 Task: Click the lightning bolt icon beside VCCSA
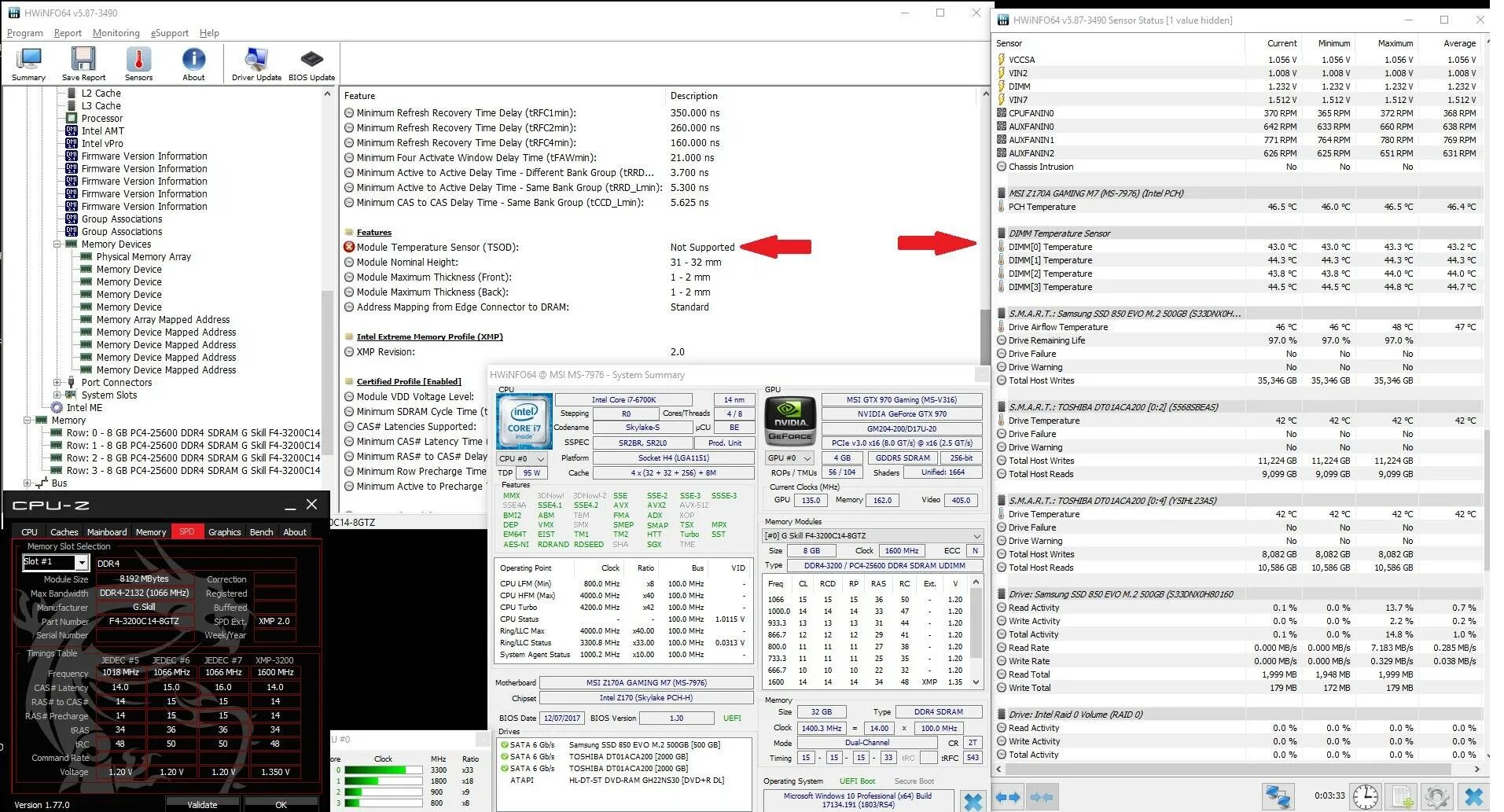[x=1002, y=60]
